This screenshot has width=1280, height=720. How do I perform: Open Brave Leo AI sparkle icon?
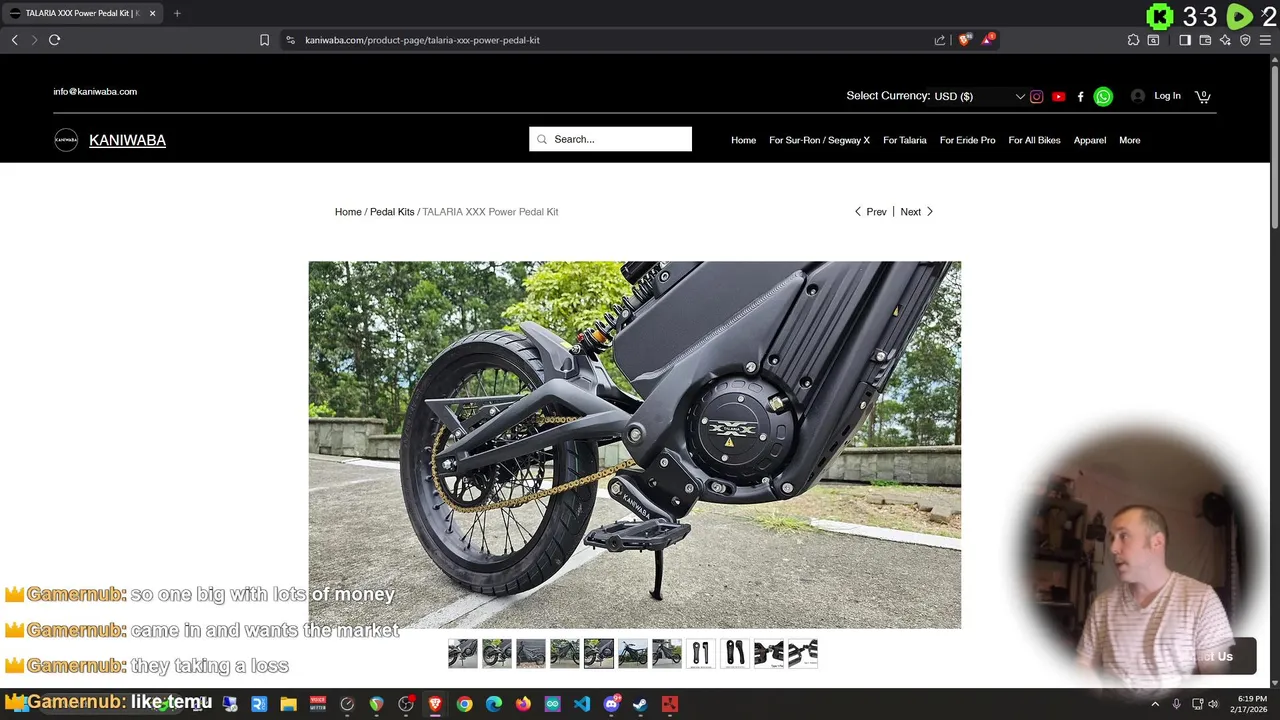[x=1225, y=40]
